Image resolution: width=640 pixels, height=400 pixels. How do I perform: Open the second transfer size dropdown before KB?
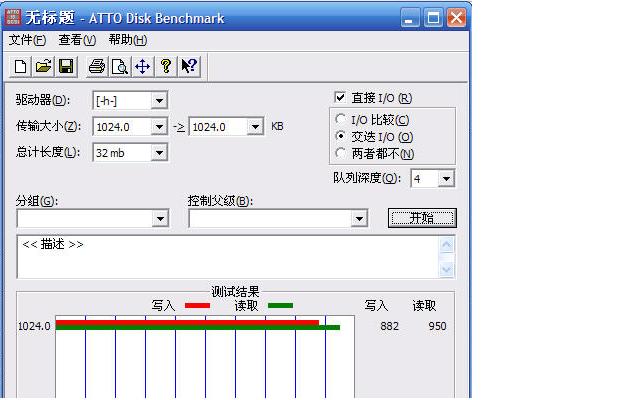tap(255, 127)
